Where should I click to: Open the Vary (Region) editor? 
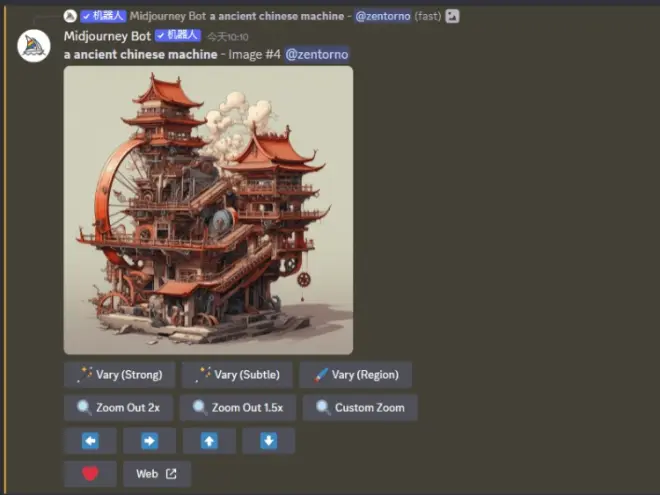pyautogui.click(x=355, y=375)
